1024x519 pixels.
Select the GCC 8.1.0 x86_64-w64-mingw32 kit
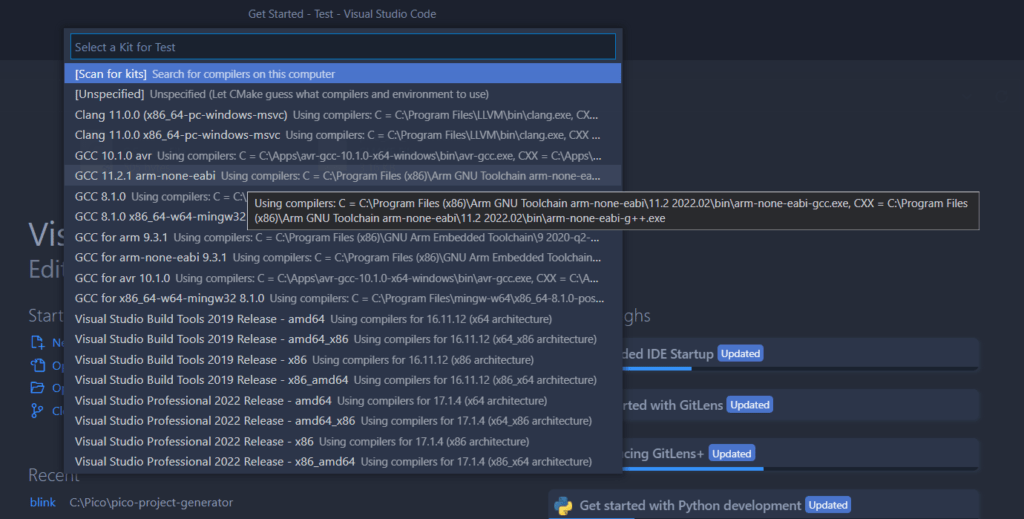[x=155, y=217]
